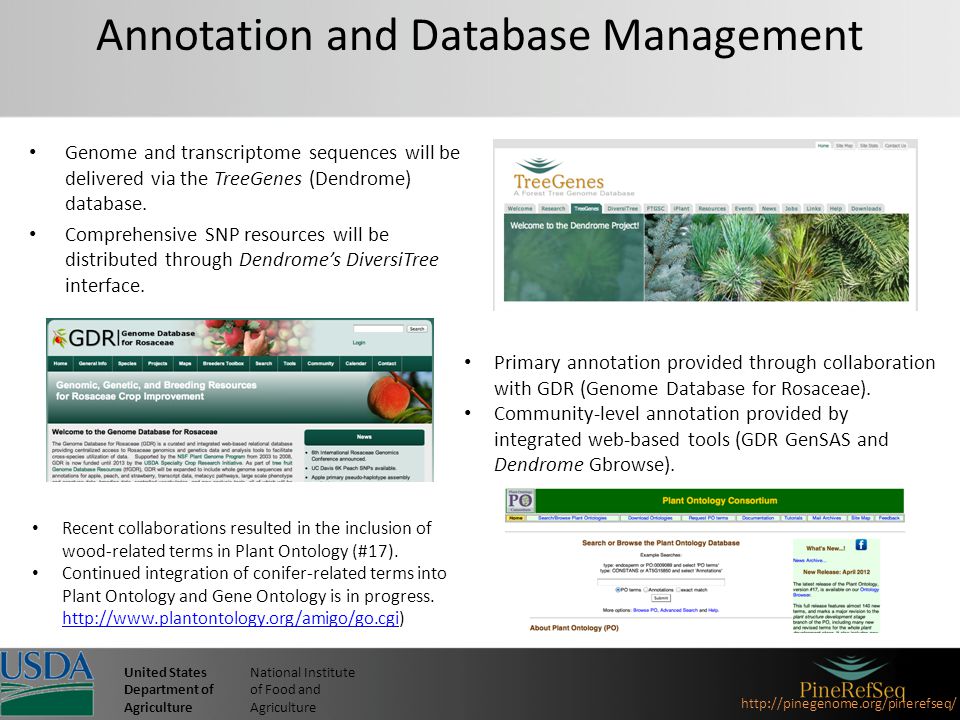Open Site Map in TreeGenes top bar
This screenshot has width=960, height=720.
click(x=844, y=146)
